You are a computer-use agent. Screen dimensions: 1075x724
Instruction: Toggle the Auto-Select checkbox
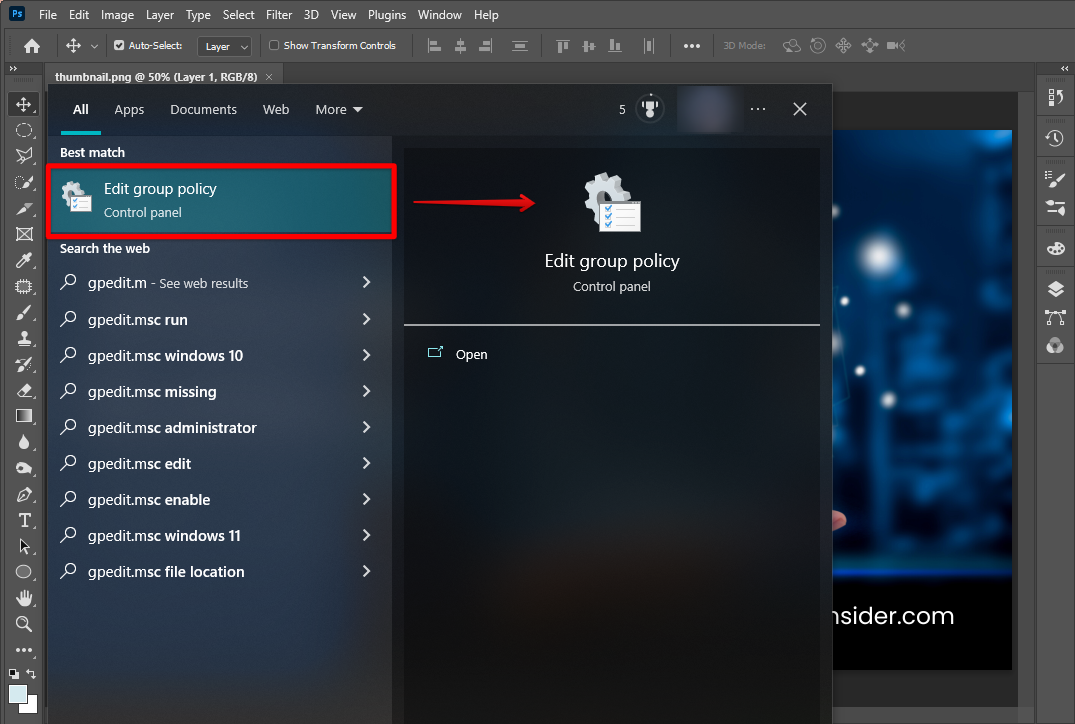(120, 46)
